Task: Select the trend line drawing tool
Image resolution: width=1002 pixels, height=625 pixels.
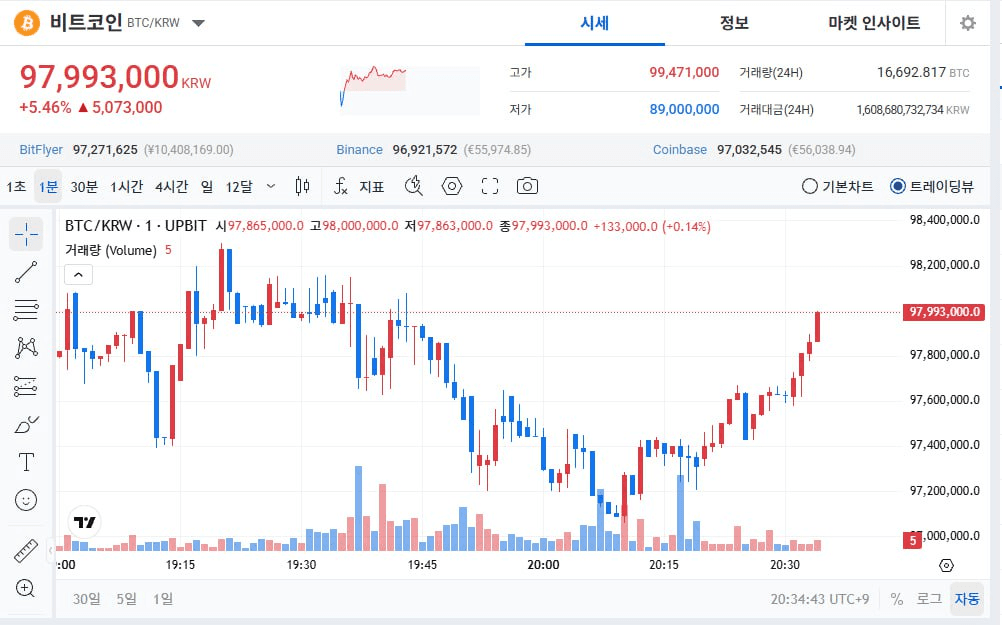Action: (26, 271)
